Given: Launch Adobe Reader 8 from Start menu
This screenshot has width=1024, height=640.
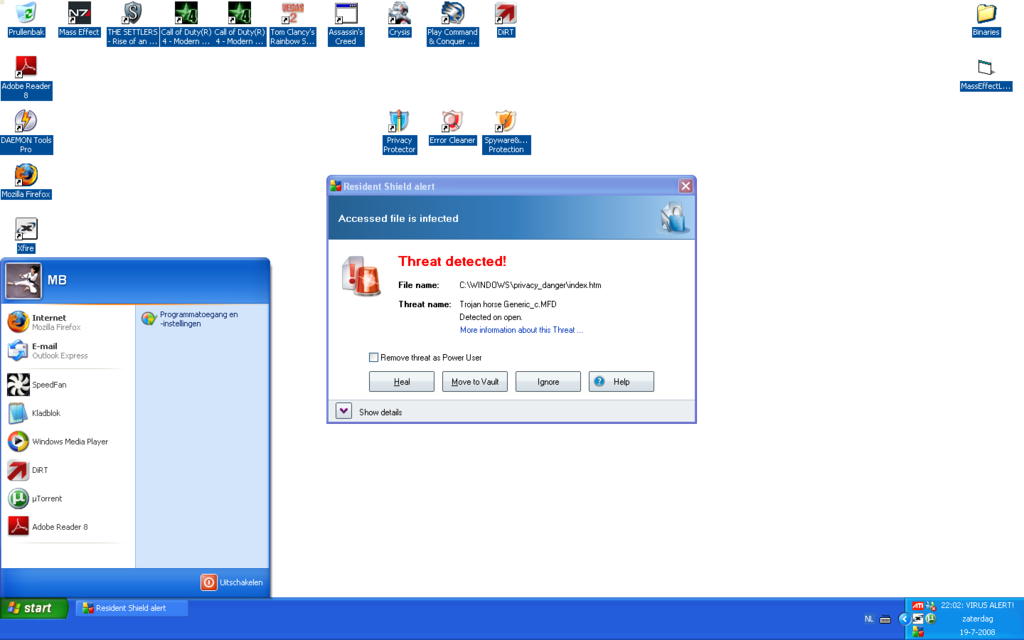Looking at the screenshot, I should point(68,526).
